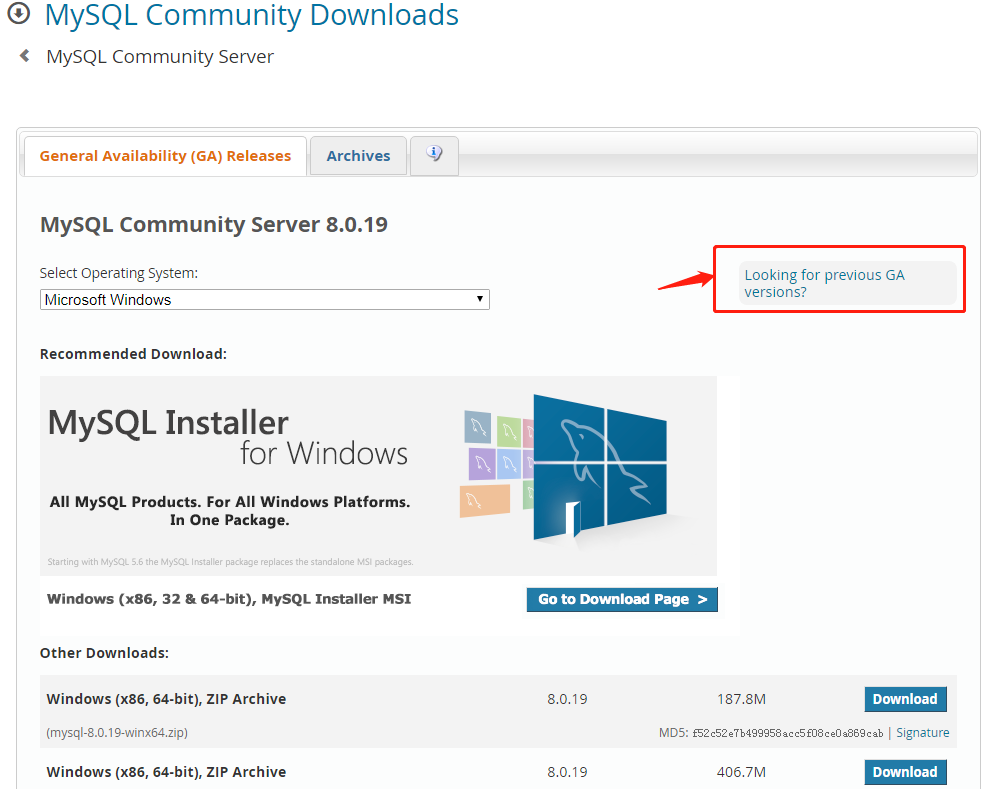Click the download circle icon beside page title
This screenshot has height=789, width=988.
(18, 13)
